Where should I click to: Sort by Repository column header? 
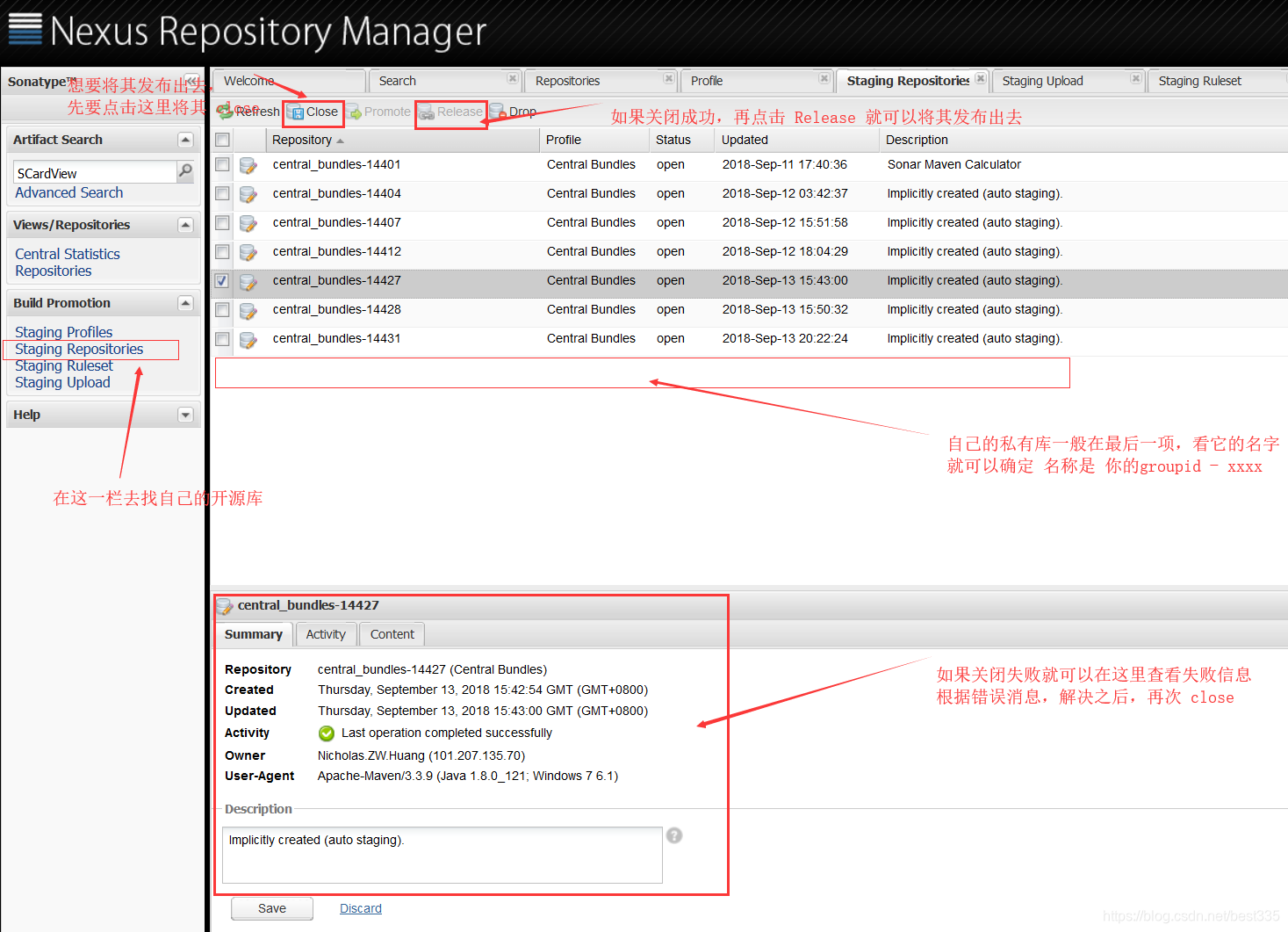(x=402, y=140)
